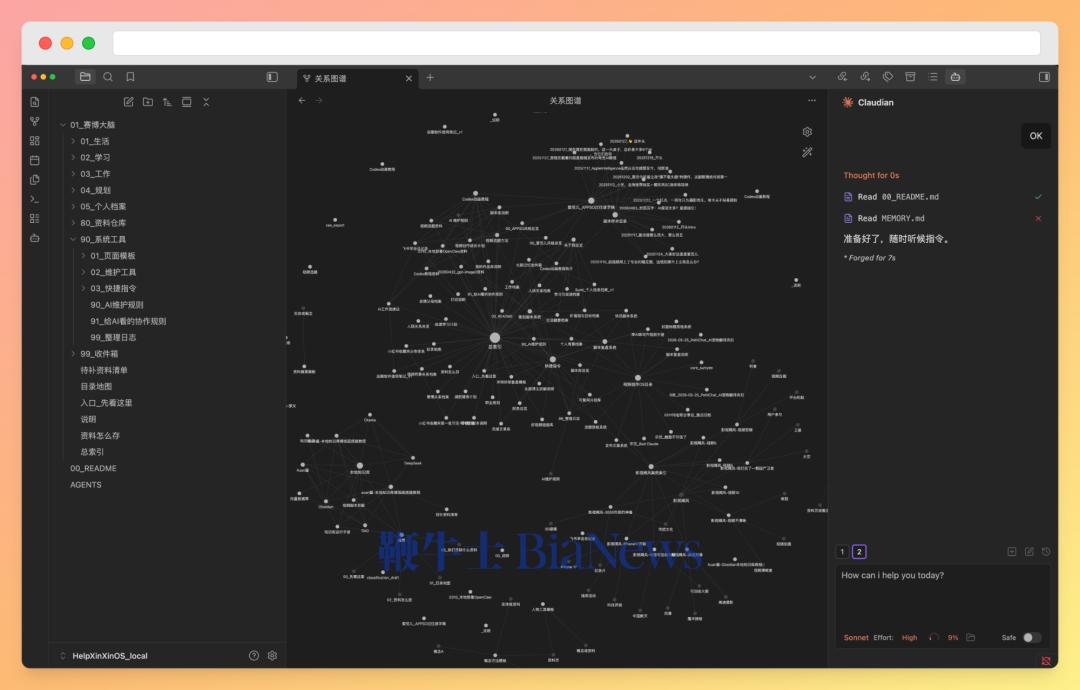Toggle the Safe mode switch
The image size is (1080, 690).
[x=1032, y=638]
